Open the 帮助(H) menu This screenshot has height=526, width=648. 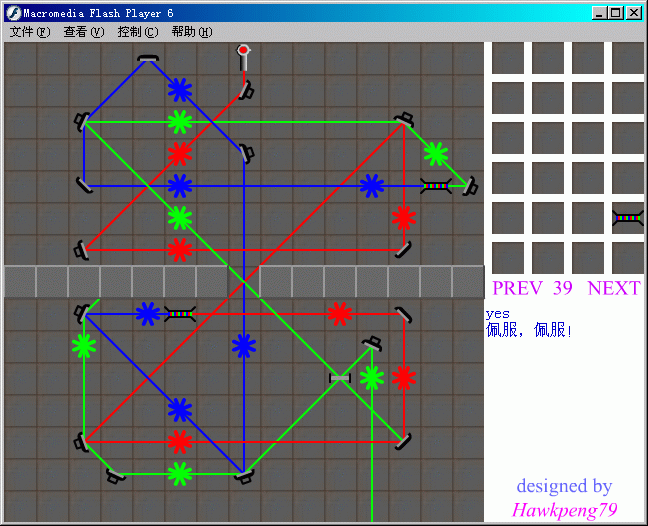tap(191, 32)
